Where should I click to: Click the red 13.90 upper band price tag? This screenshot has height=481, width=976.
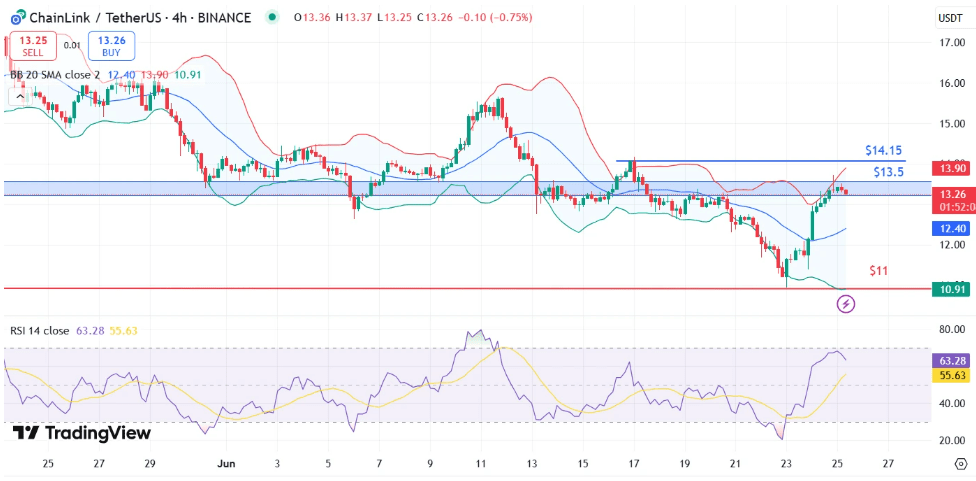point(950,168)
